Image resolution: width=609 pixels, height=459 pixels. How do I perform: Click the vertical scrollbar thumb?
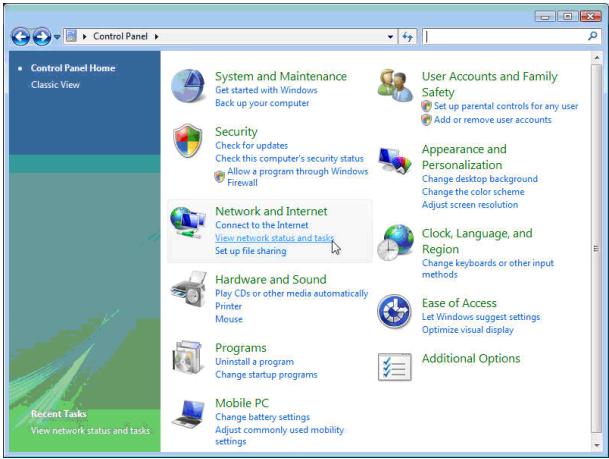tap(596, 249)
